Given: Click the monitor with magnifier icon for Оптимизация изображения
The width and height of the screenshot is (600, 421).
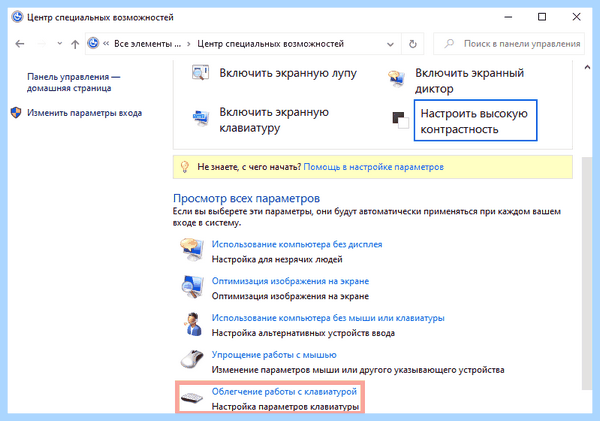Looking at the screenshot, I should tap(192, 287).
